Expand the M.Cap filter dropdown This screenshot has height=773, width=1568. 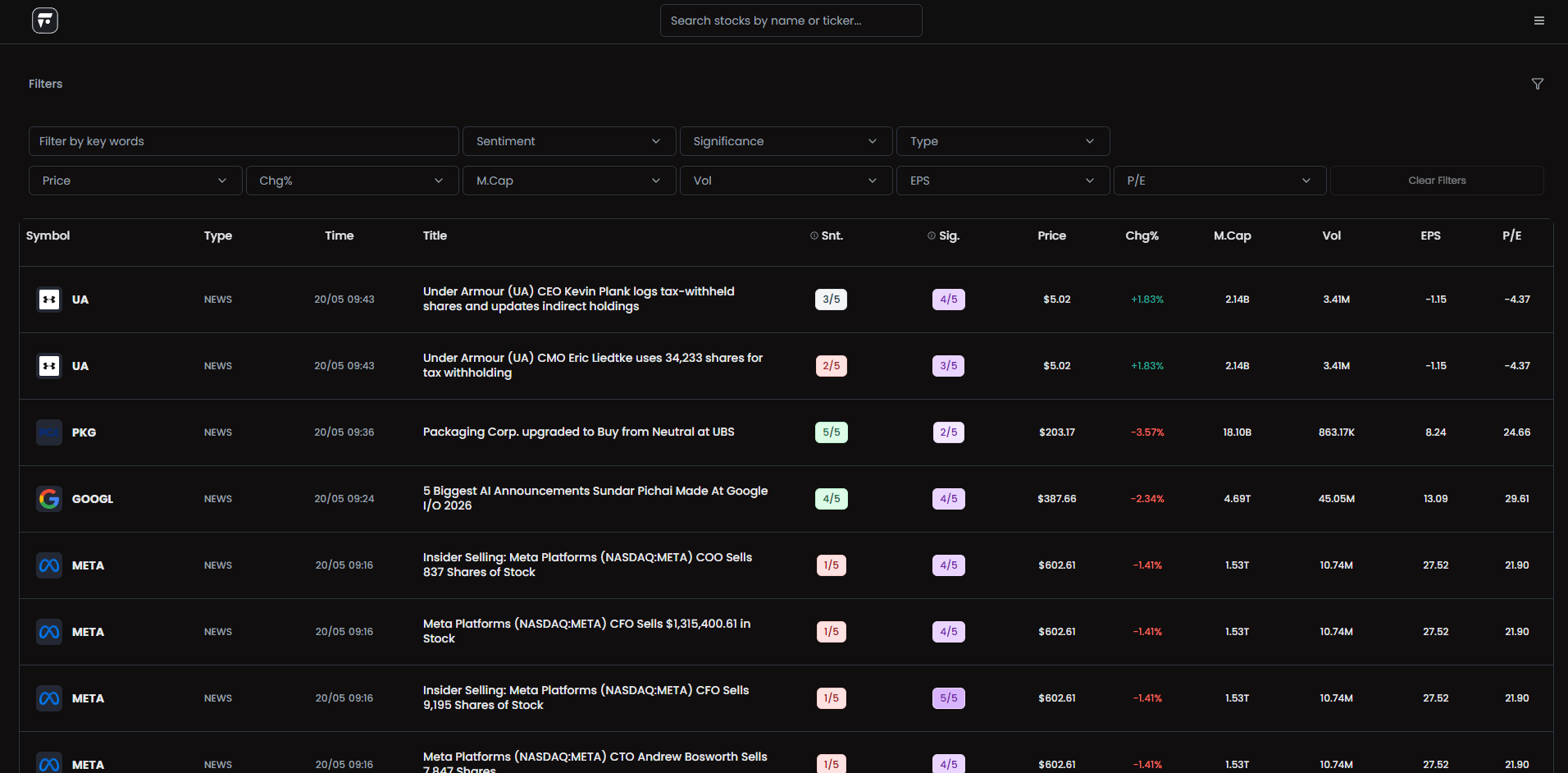point(569,181)
